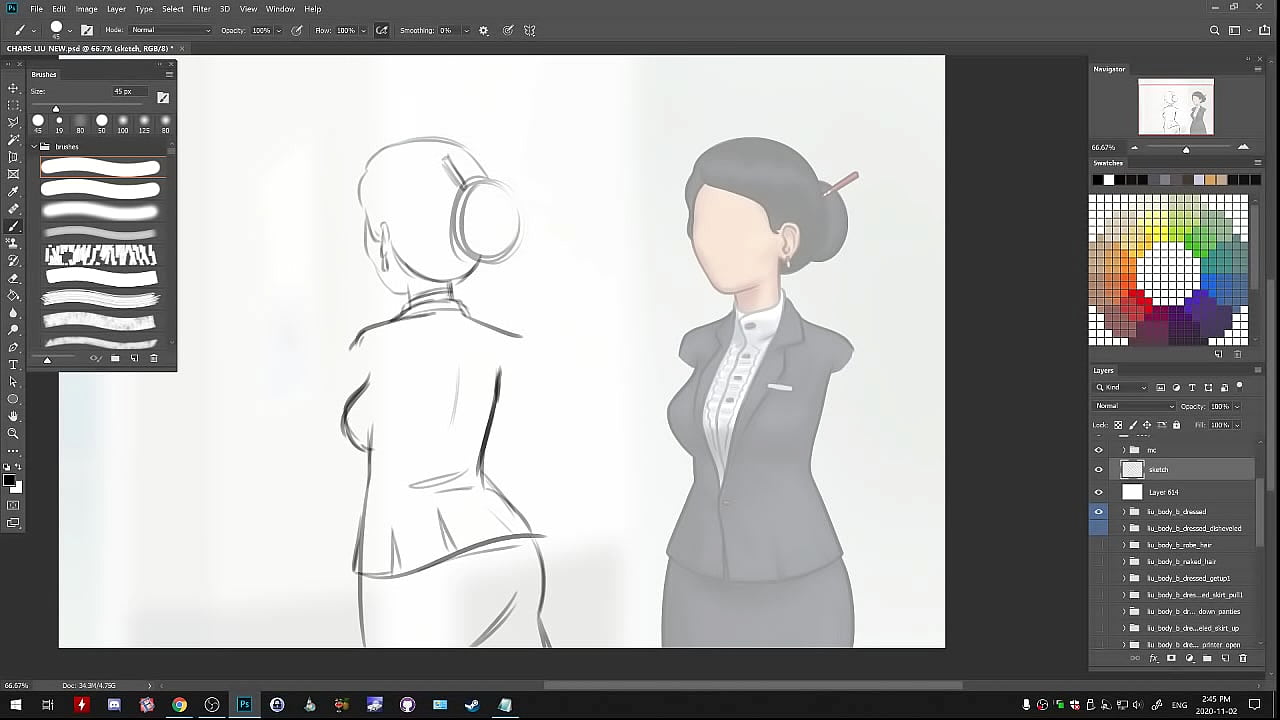Activate the Hand tool
Screen dimensions: 1280x720
click(14, 416)
